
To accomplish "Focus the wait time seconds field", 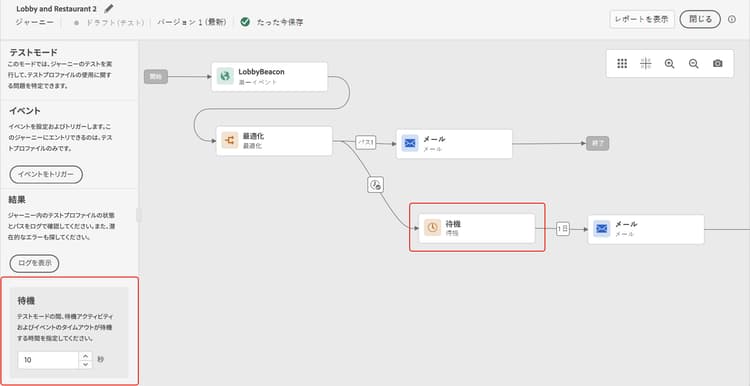I will click(x=48, y=360).
